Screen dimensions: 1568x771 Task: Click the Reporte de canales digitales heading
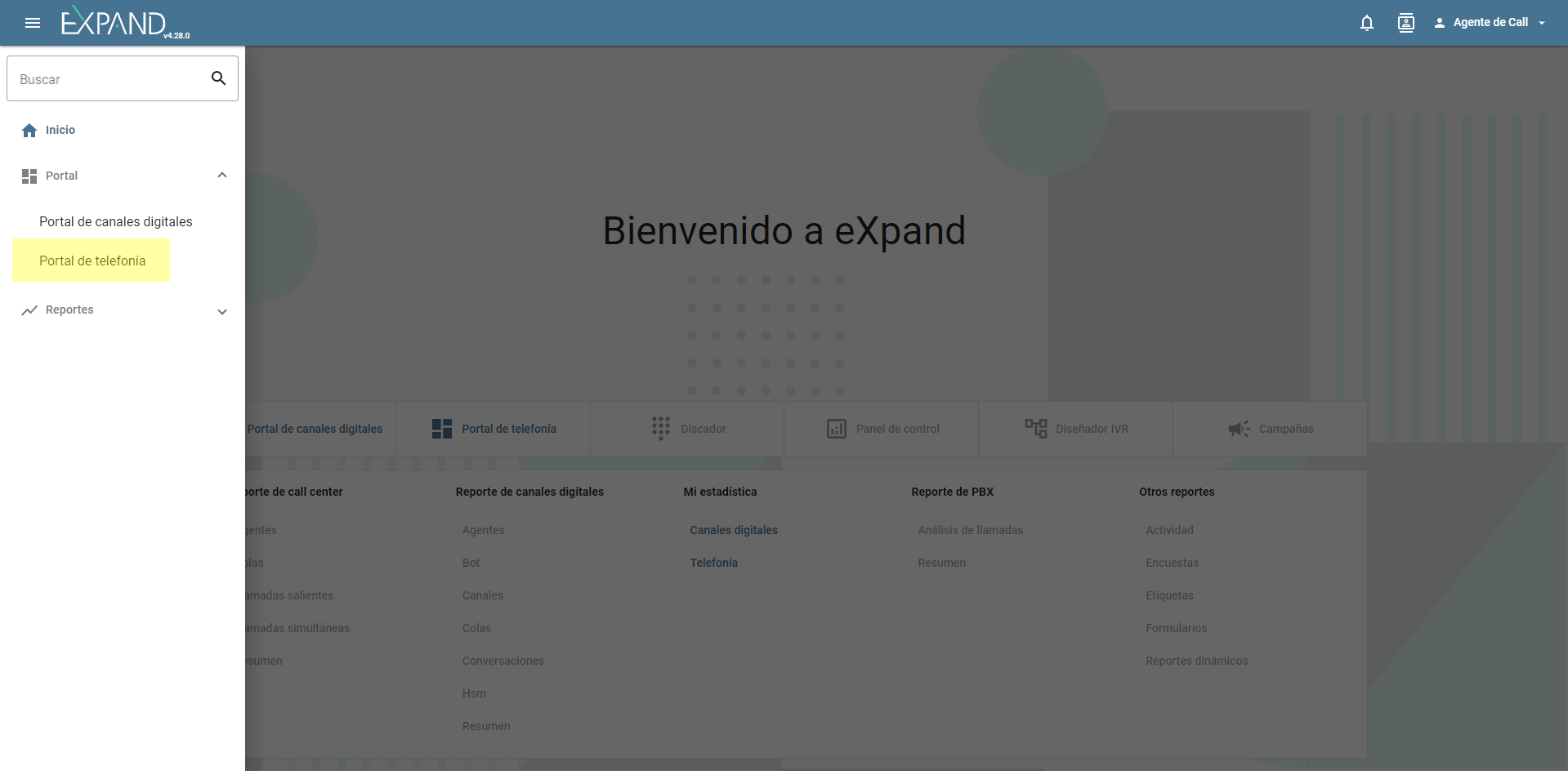(529, 492)
